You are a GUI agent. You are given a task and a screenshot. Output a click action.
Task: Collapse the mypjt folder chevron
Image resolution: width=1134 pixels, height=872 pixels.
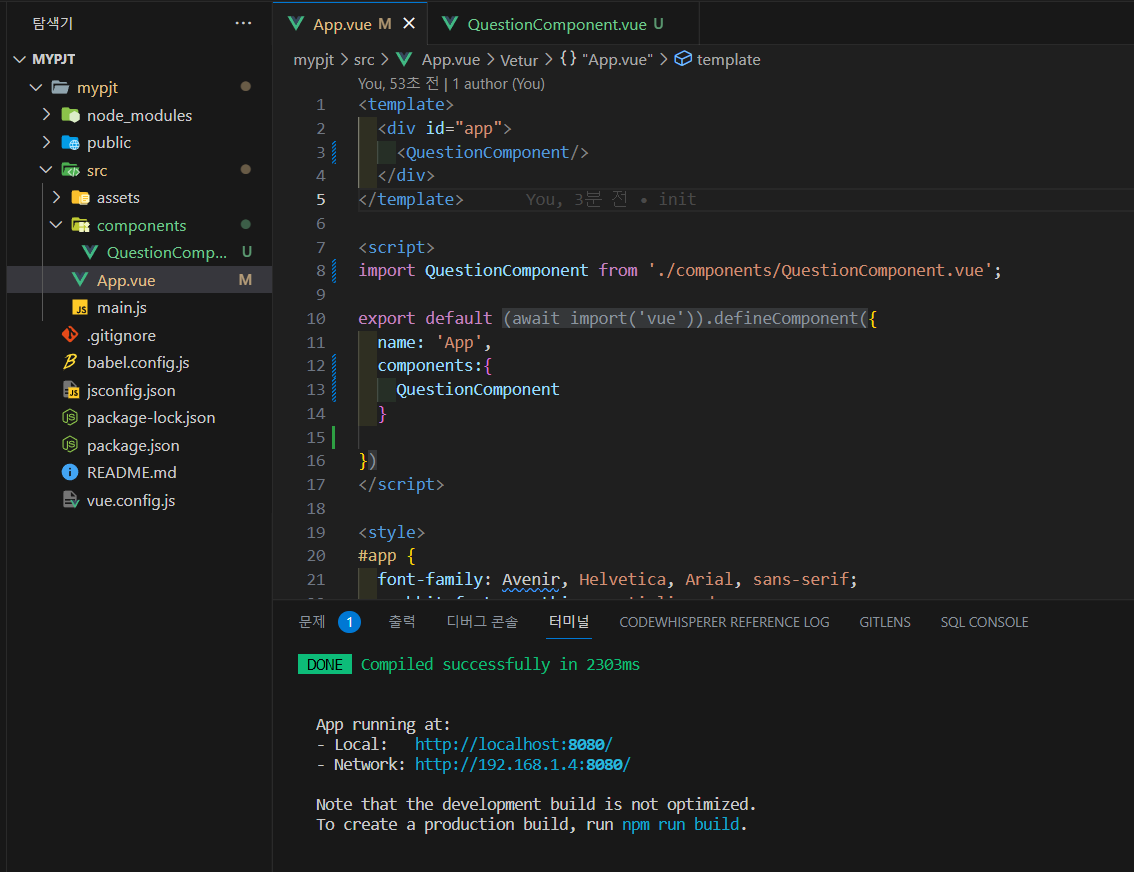pyautogui.click(x=35, y=87)
